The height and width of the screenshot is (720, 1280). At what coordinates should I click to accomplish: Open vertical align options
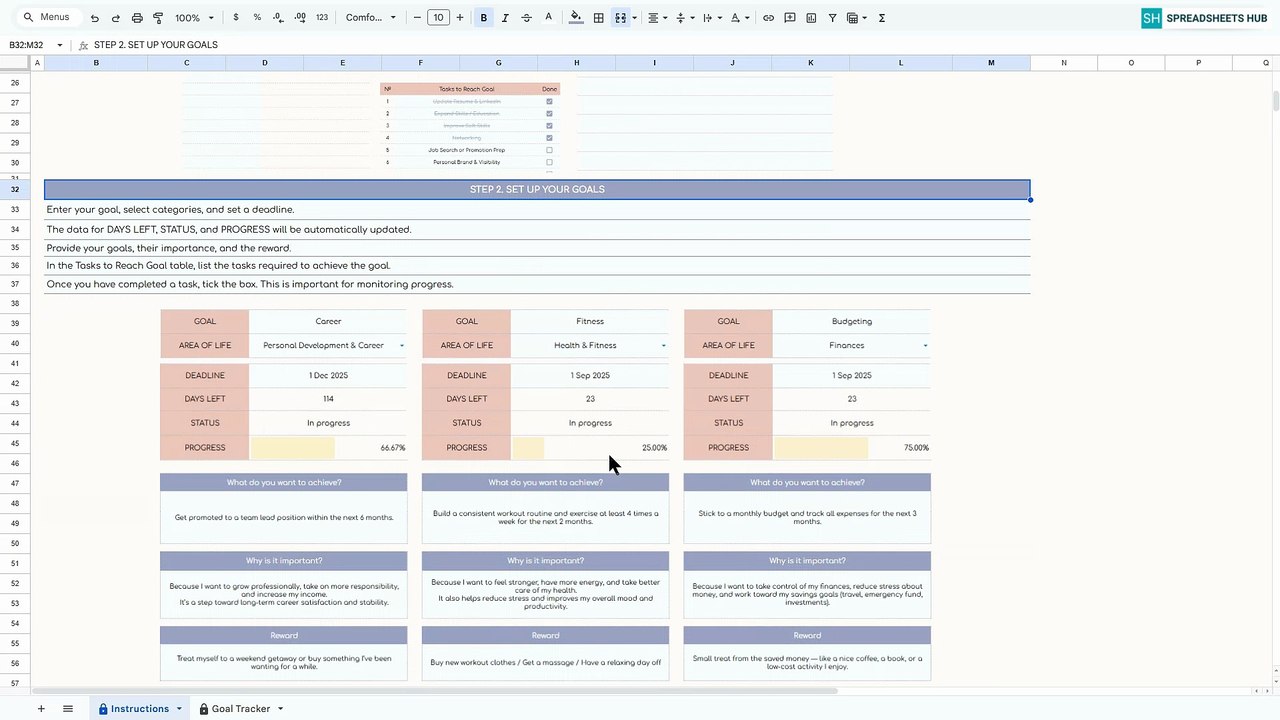[x=684, y=18]
